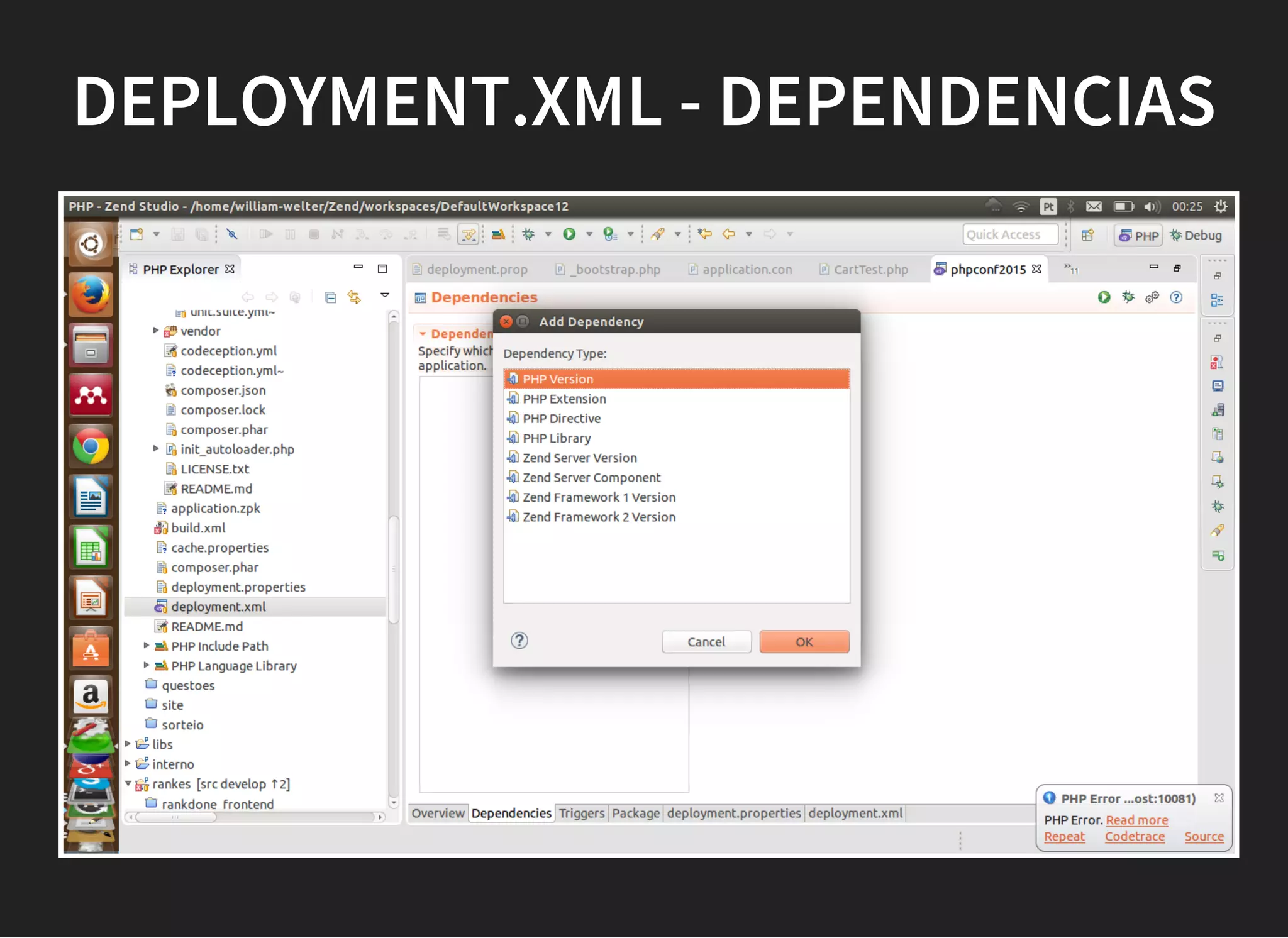Minimize the PHP Explorer view
Screen dimensions: 1288x938
pos(358,267)
